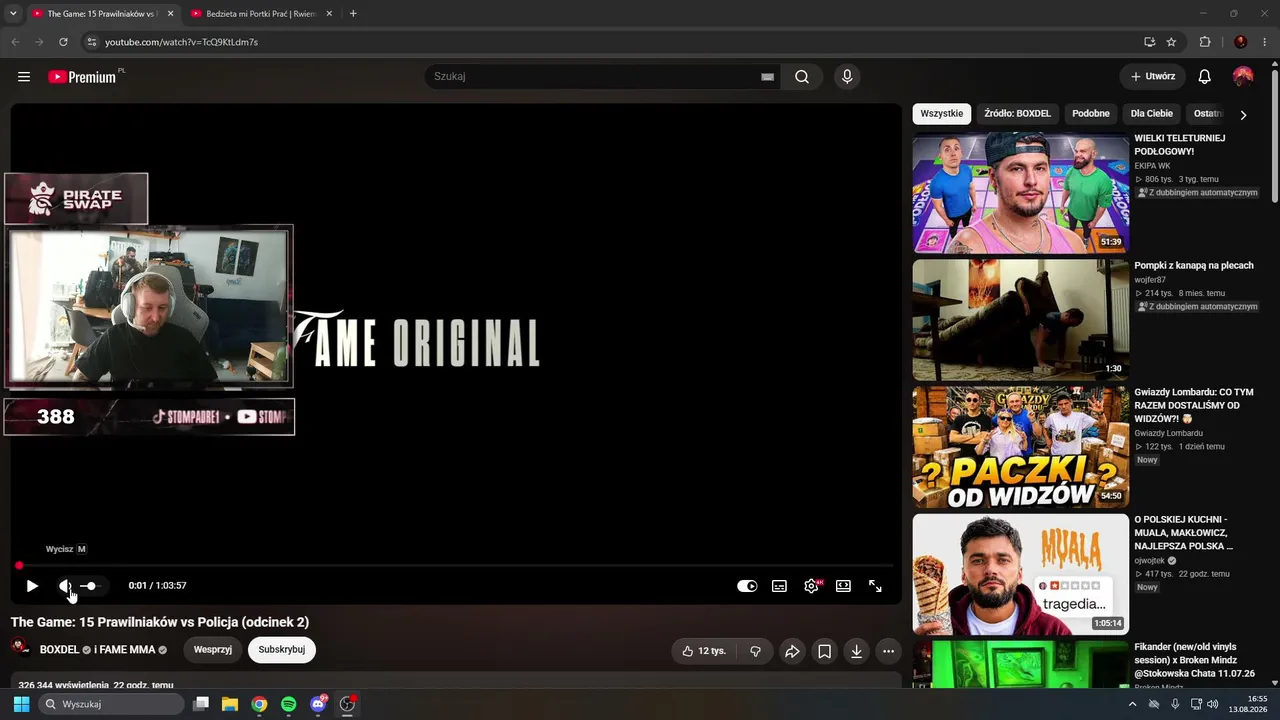Download the video
The height and width of the screenshot is (720, 1280).
(856, 651)
